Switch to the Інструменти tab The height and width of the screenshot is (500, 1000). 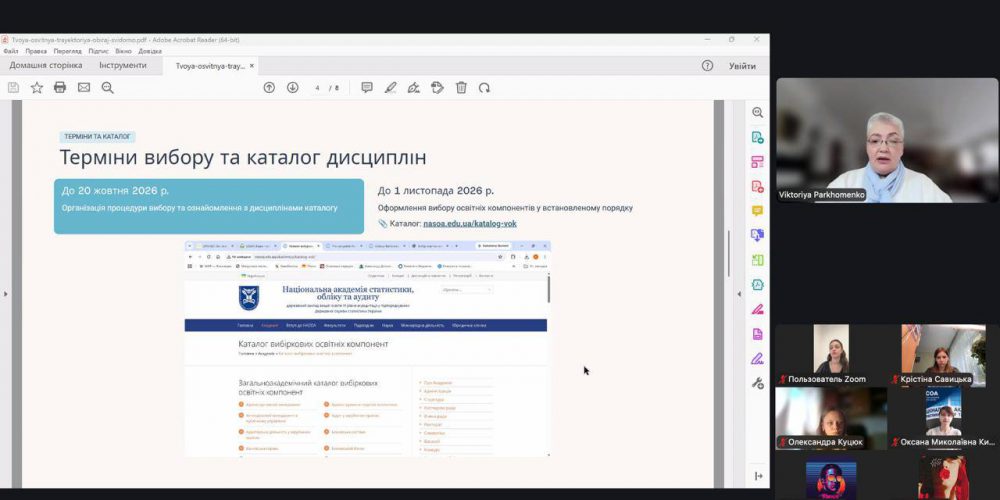[123, 66]
